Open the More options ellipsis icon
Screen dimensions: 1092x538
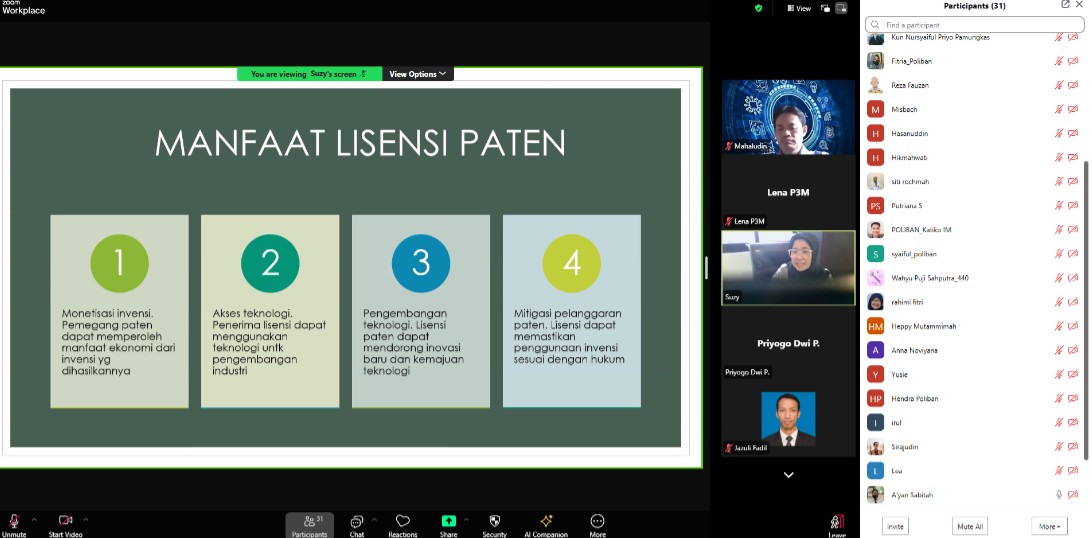tap(597, 521)
